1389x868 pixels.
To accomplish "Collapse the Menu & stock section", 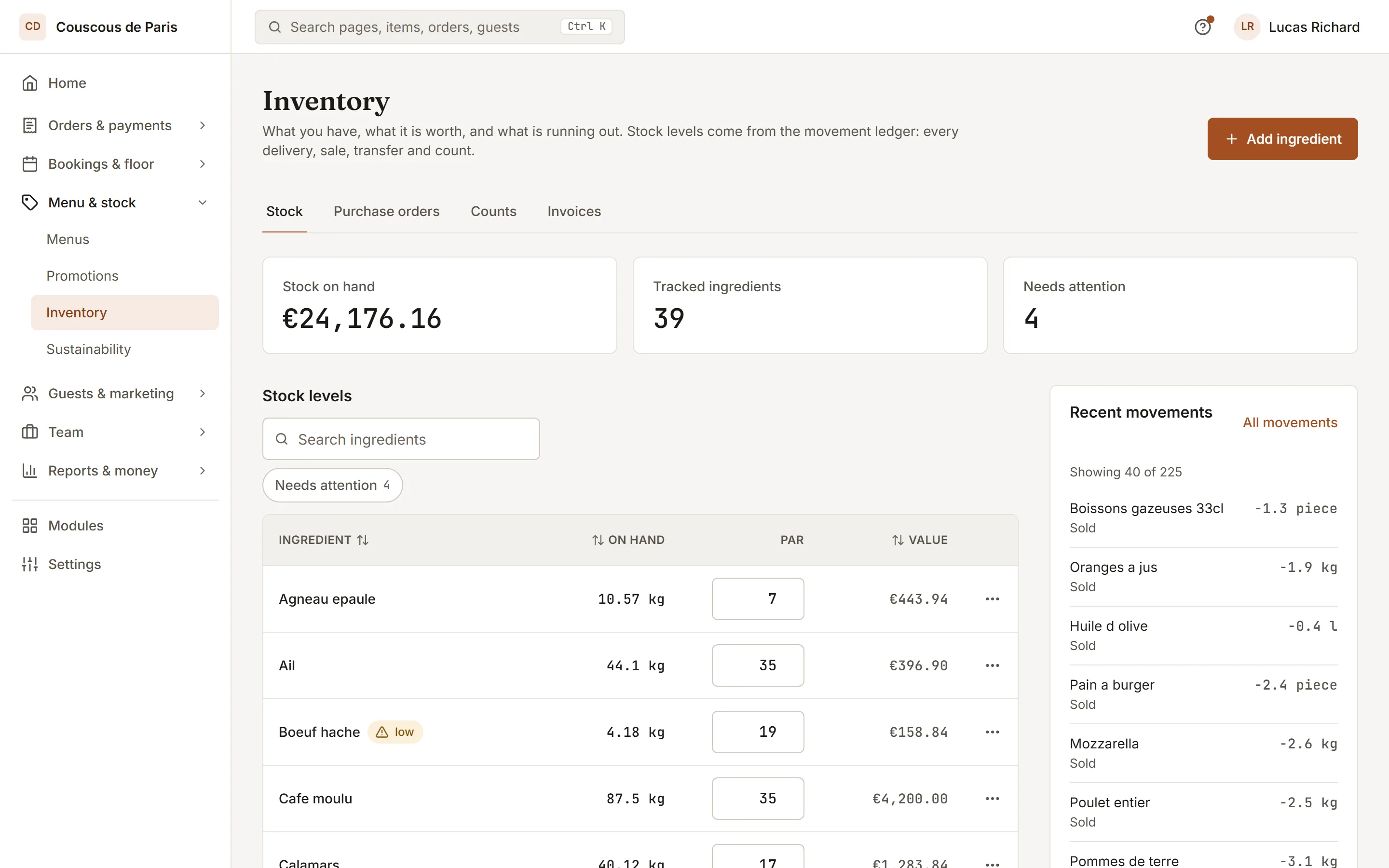I will coord(115,203).
